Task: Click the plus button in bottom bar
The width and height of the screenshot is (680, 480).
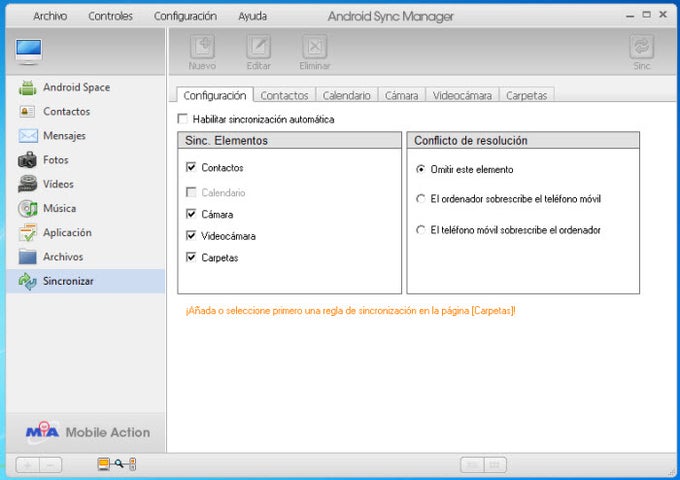Action: (27, 465)
